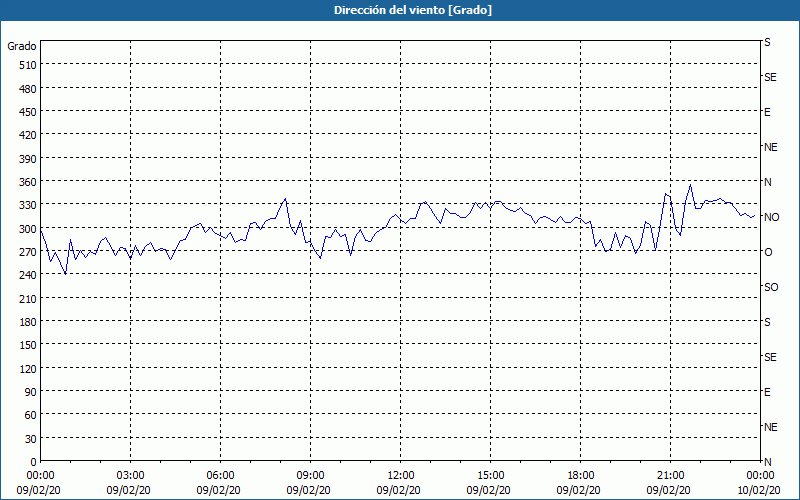800x500 pixels.
Task: Click the 390 y-axis label
Action: tap(27, 159)
